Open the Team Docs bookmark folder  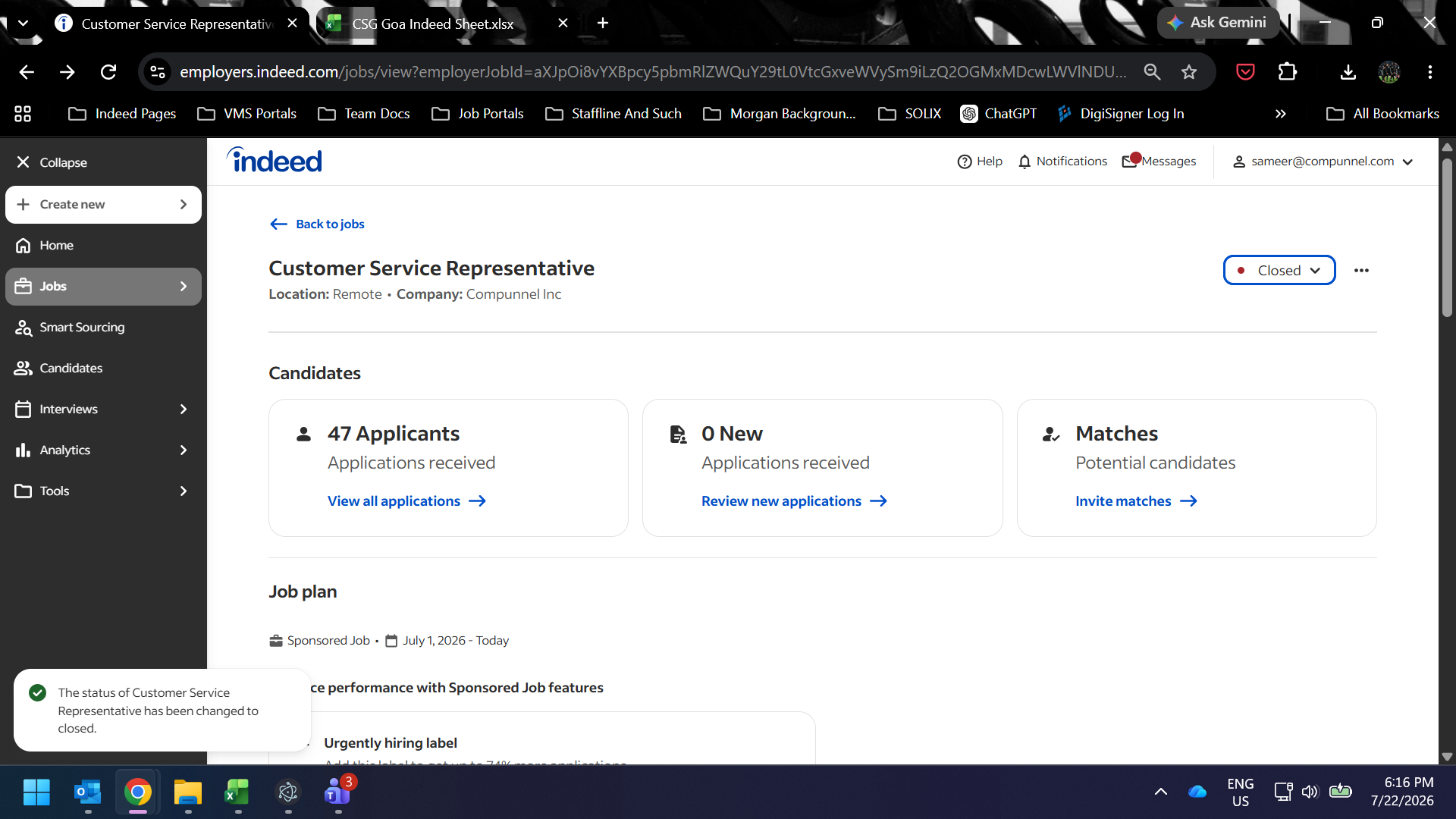pyautogui.click(x=364, y=114)
